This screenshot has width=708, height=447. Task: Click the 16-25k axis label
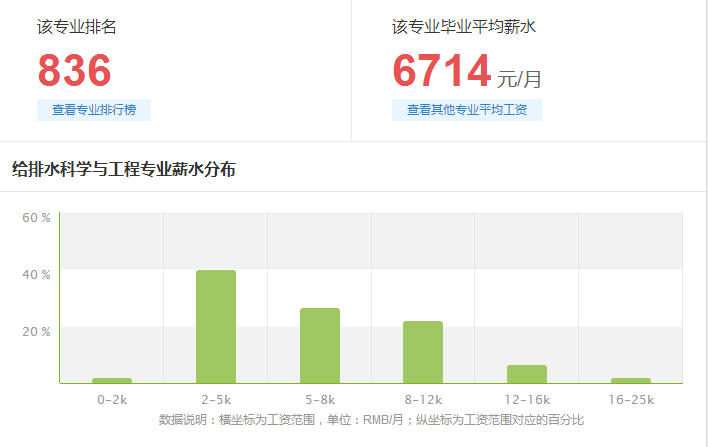pyautogui.click(x=631, y=400)
